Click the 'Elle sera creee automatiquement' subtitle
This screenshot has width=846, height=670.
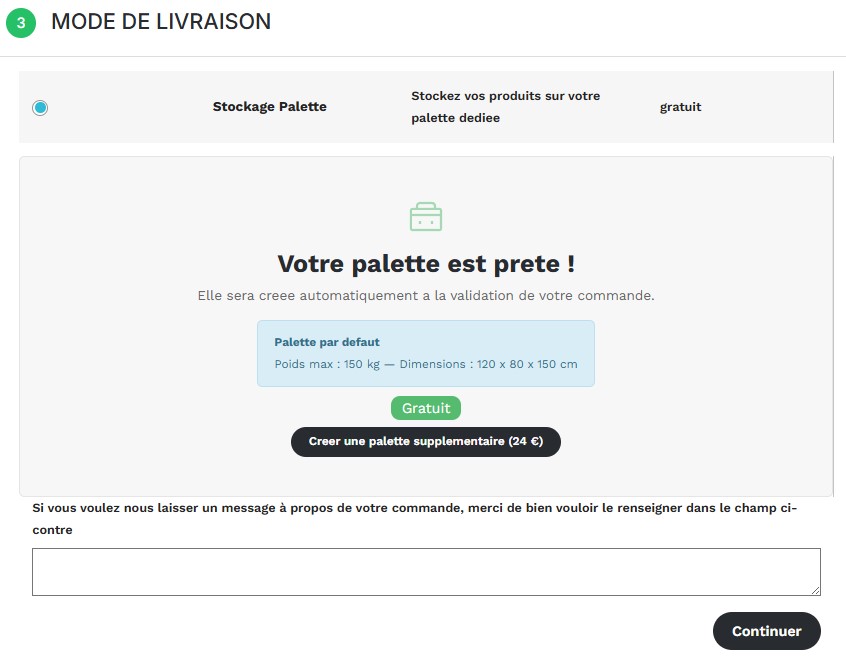(x=426, y=296)
